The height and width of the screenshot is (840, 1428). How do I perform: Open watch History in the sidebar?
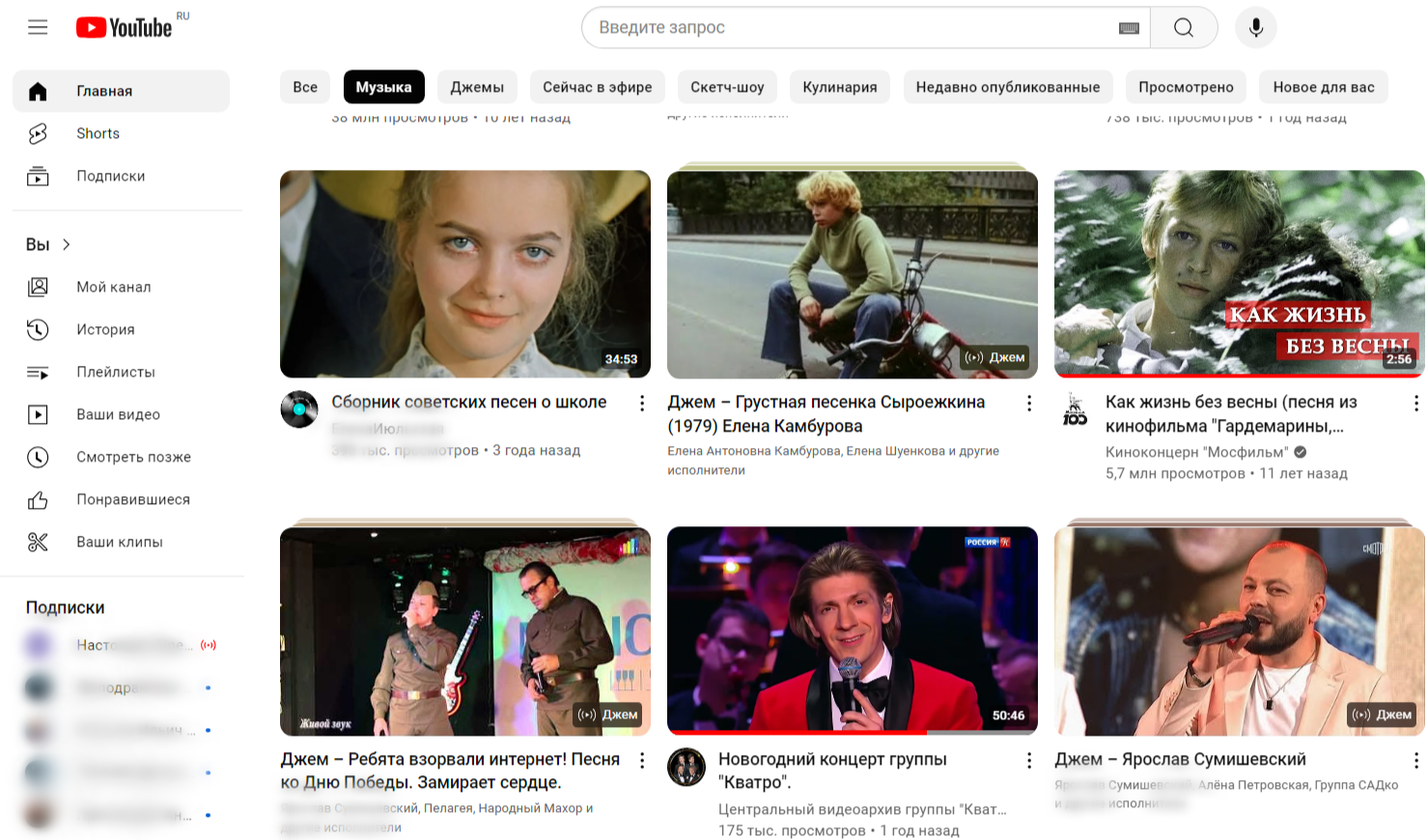(105, 329)
